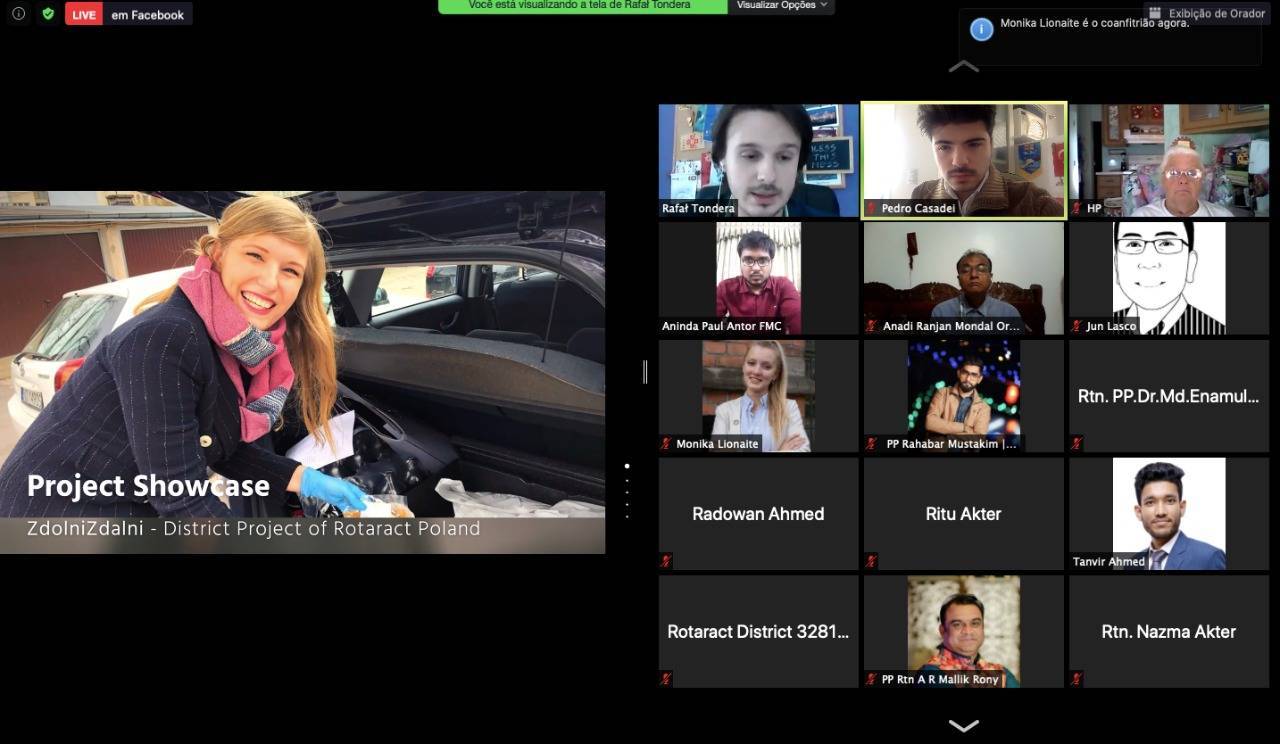Select Tanvir Ahmed's participant tile

(1168, 513)
